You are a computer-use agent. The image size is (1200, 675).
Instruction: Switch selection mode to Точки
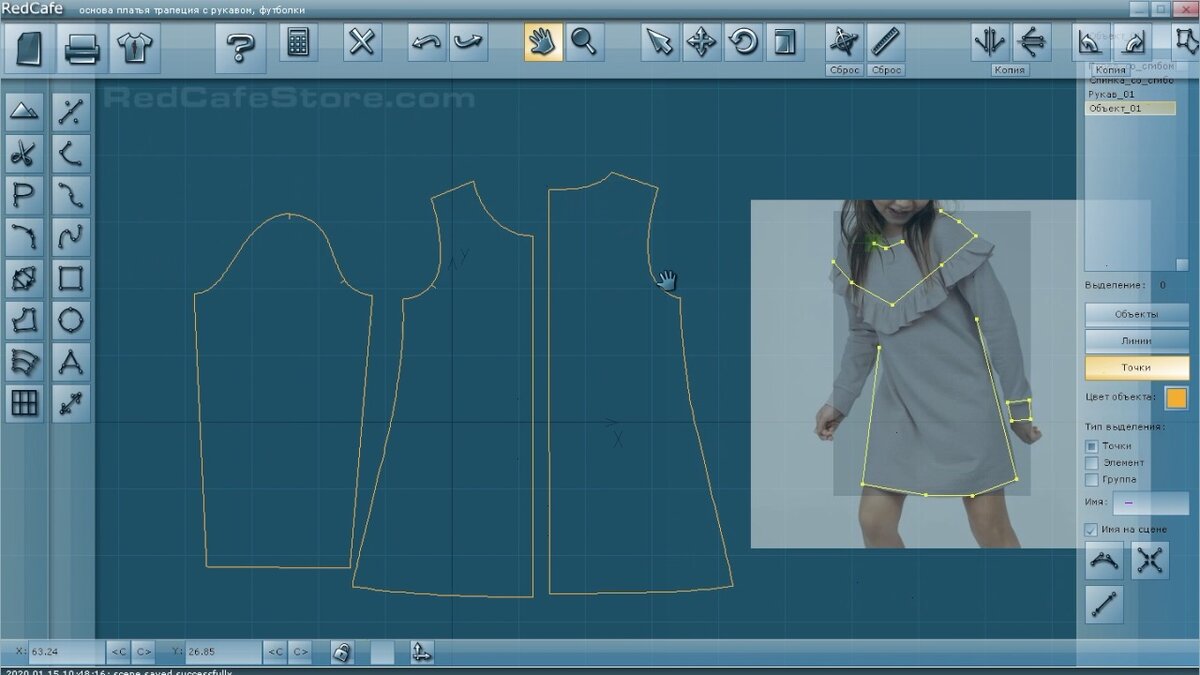(1137, 367)
